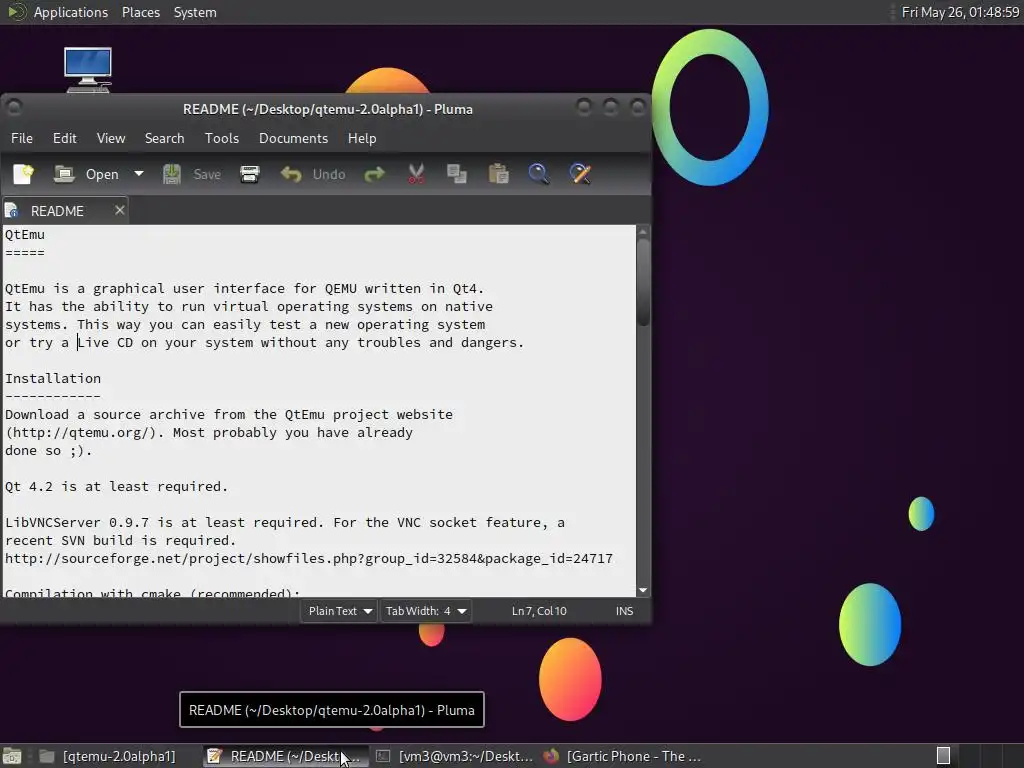1024x768 pixels.
Task: Switch to qtemu-2.0alpha1 folder taskbar window
Action: point(108,756)
